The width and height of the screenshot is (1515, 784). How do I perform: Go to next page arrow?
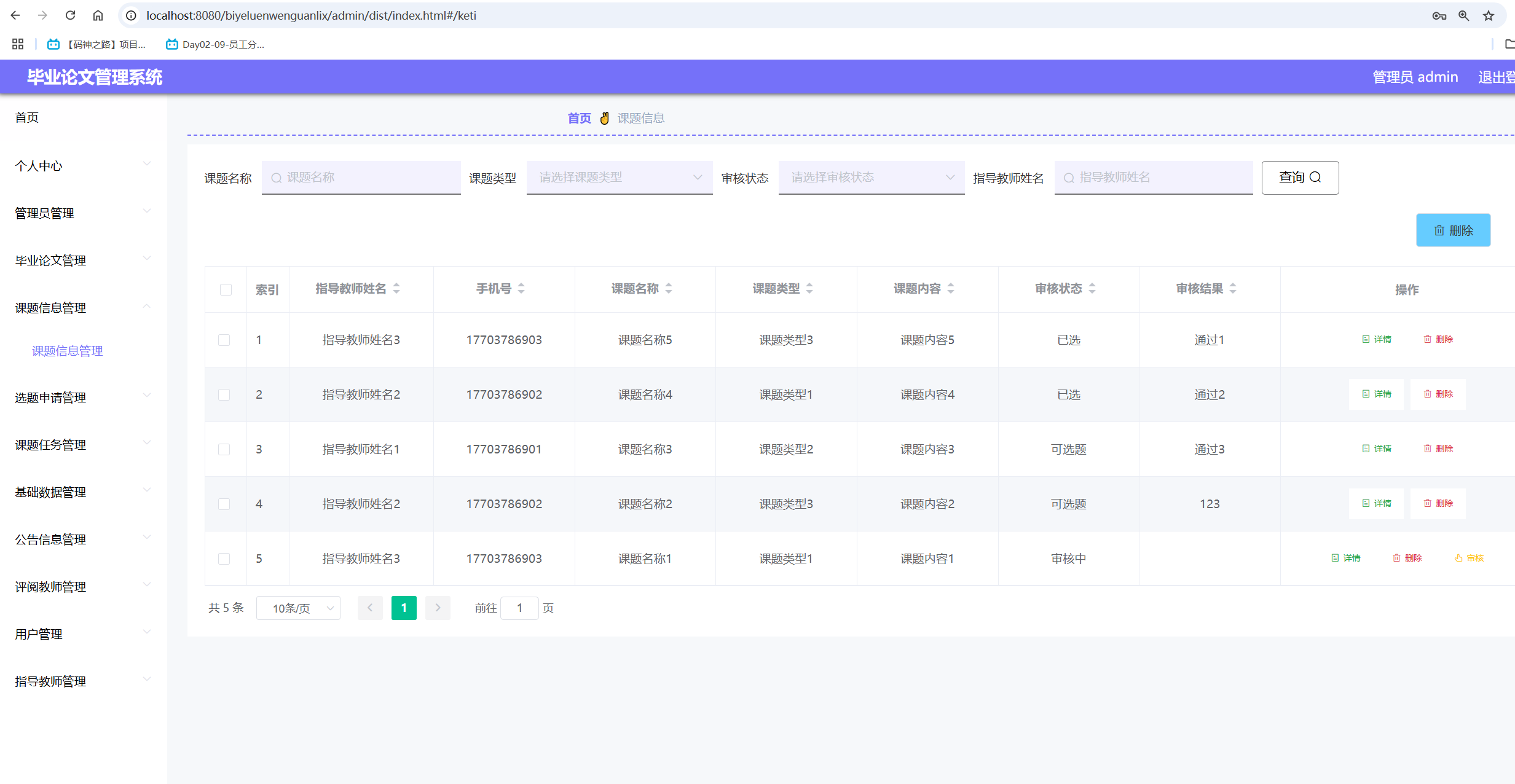(438, 608)
